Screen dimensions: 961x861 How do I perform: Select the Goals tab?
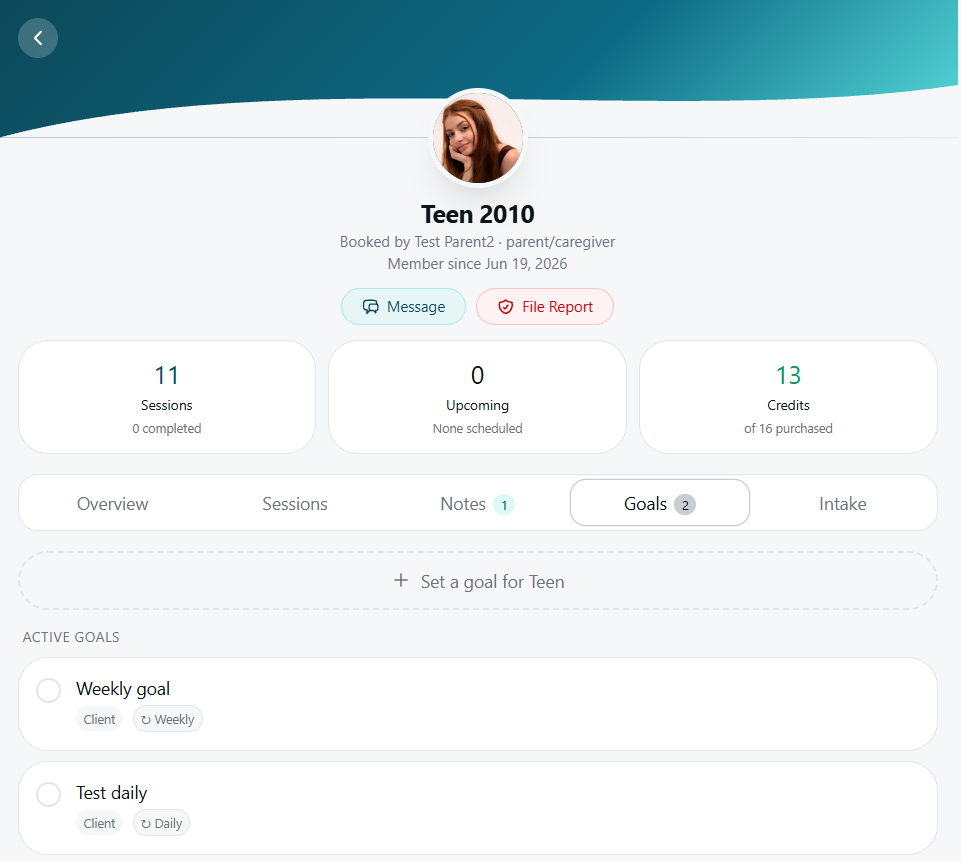660,503
